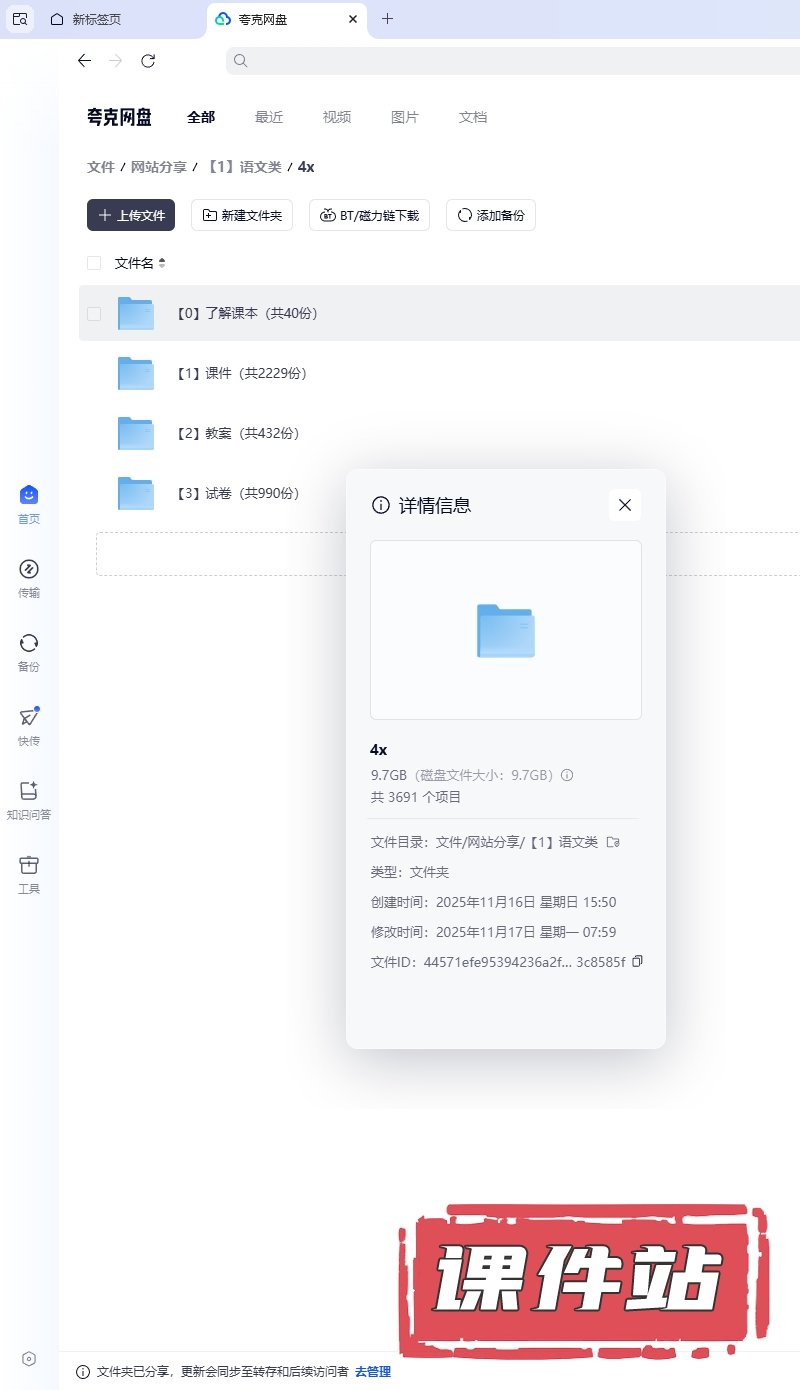Sort files using the 文件名 sort arrow
Screen dimensions: 800x1390
(162, 263)
